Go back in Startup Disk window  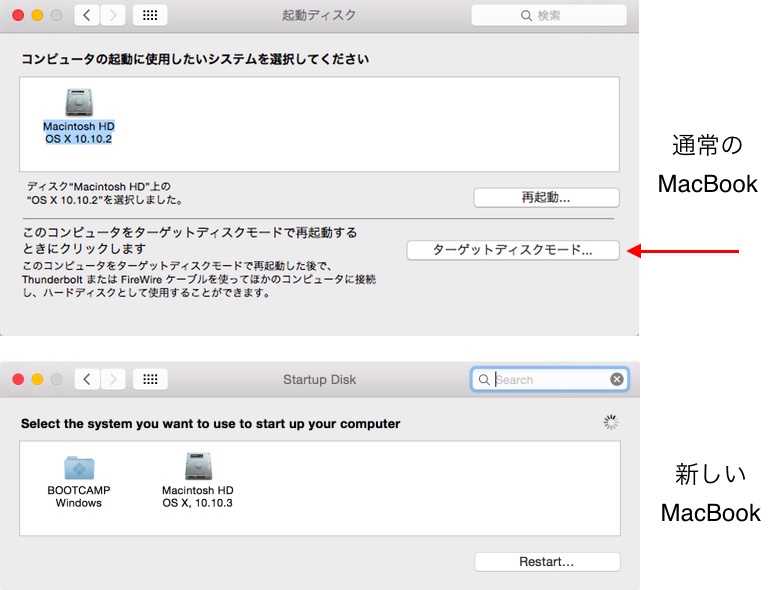click(x=87, y=380)
